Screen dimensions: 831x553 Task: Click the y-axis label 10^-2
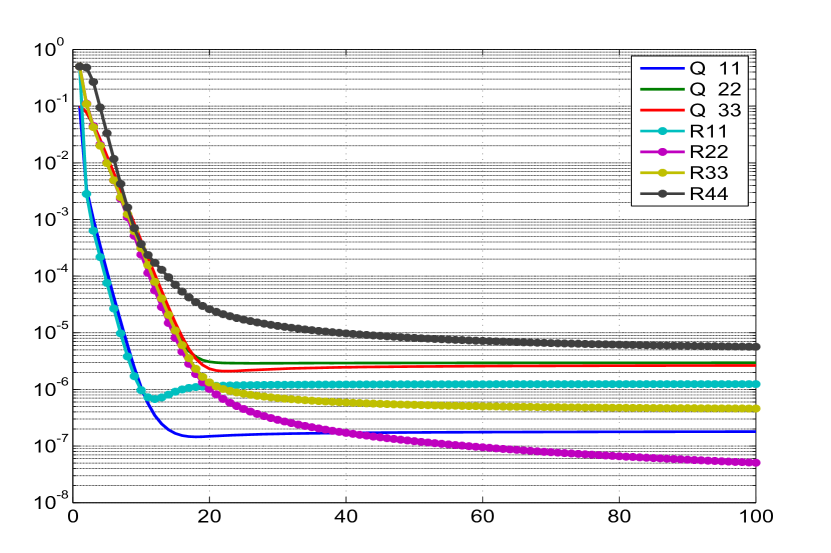coord(50,162)
